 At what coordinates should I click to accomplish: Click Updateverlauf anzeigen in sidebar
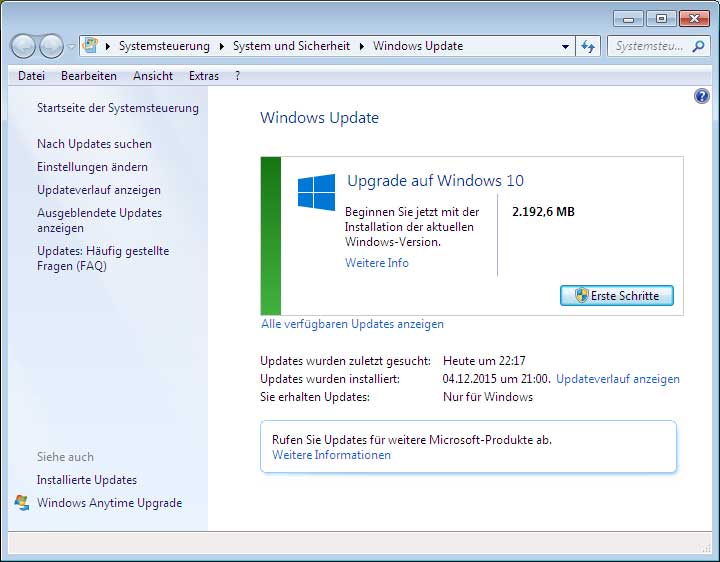click(x=99, y=190)
